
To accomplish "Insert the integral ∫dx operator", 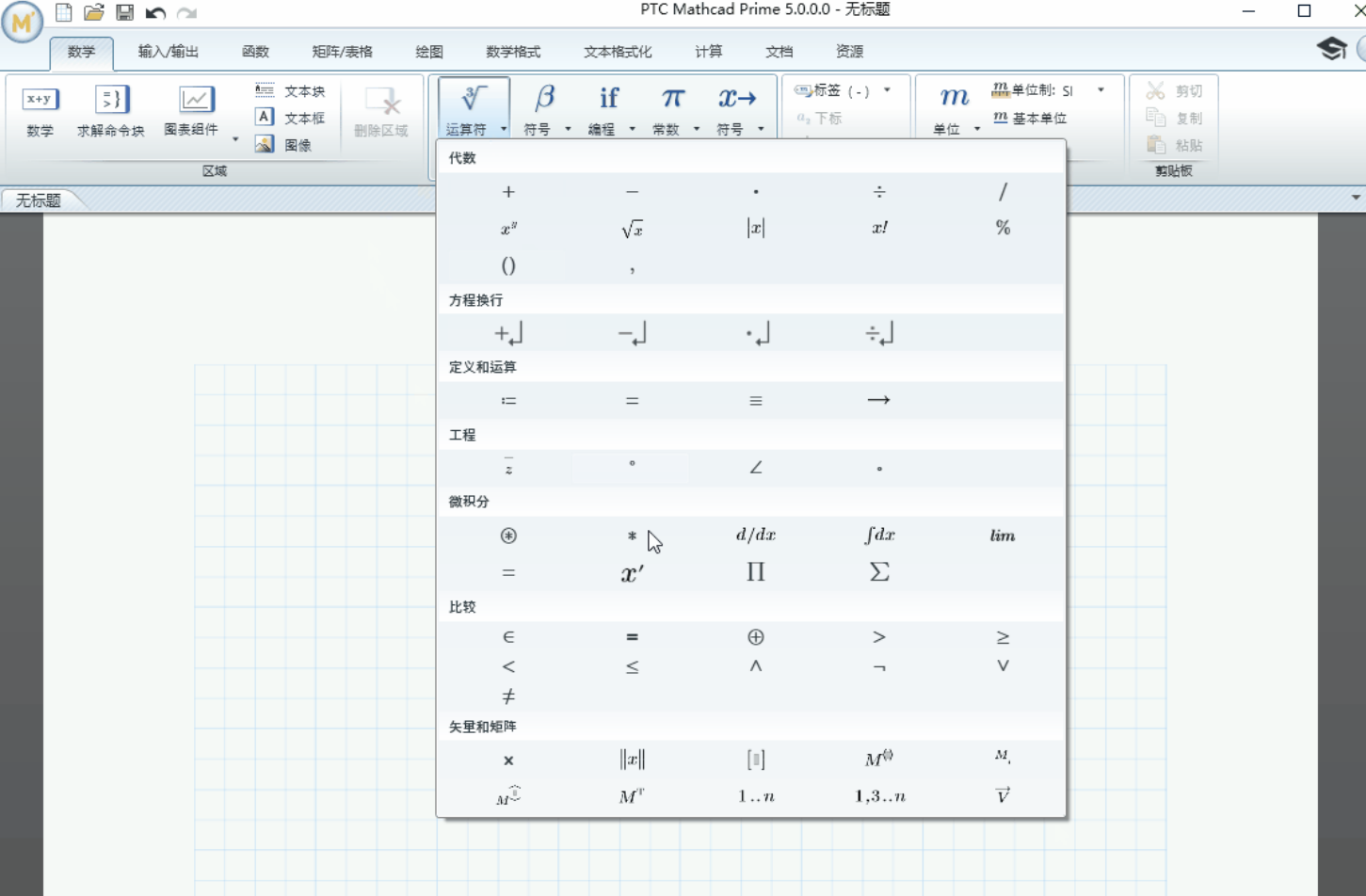I will pos(879,536).
